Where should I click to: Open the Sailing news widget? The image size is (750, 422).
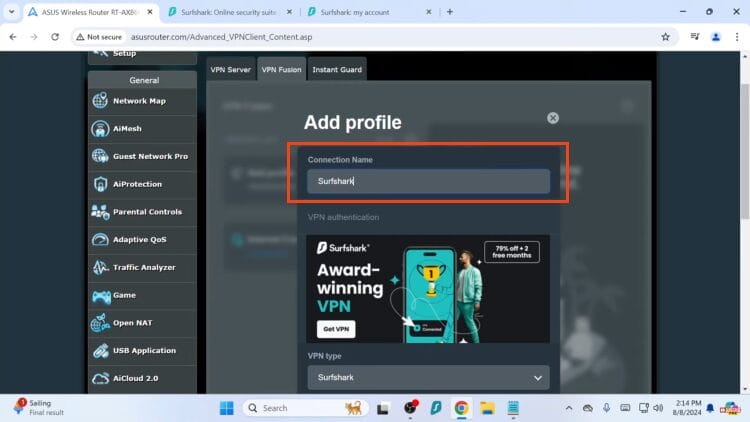click(40, 408)
